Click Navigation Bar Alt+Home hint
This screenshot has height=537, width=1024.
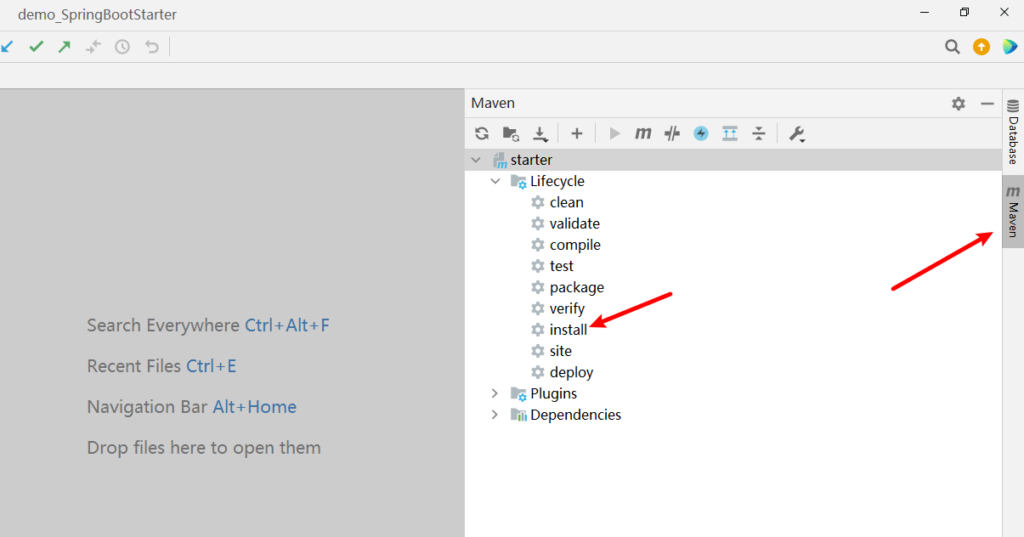click(x=191, y=407)
